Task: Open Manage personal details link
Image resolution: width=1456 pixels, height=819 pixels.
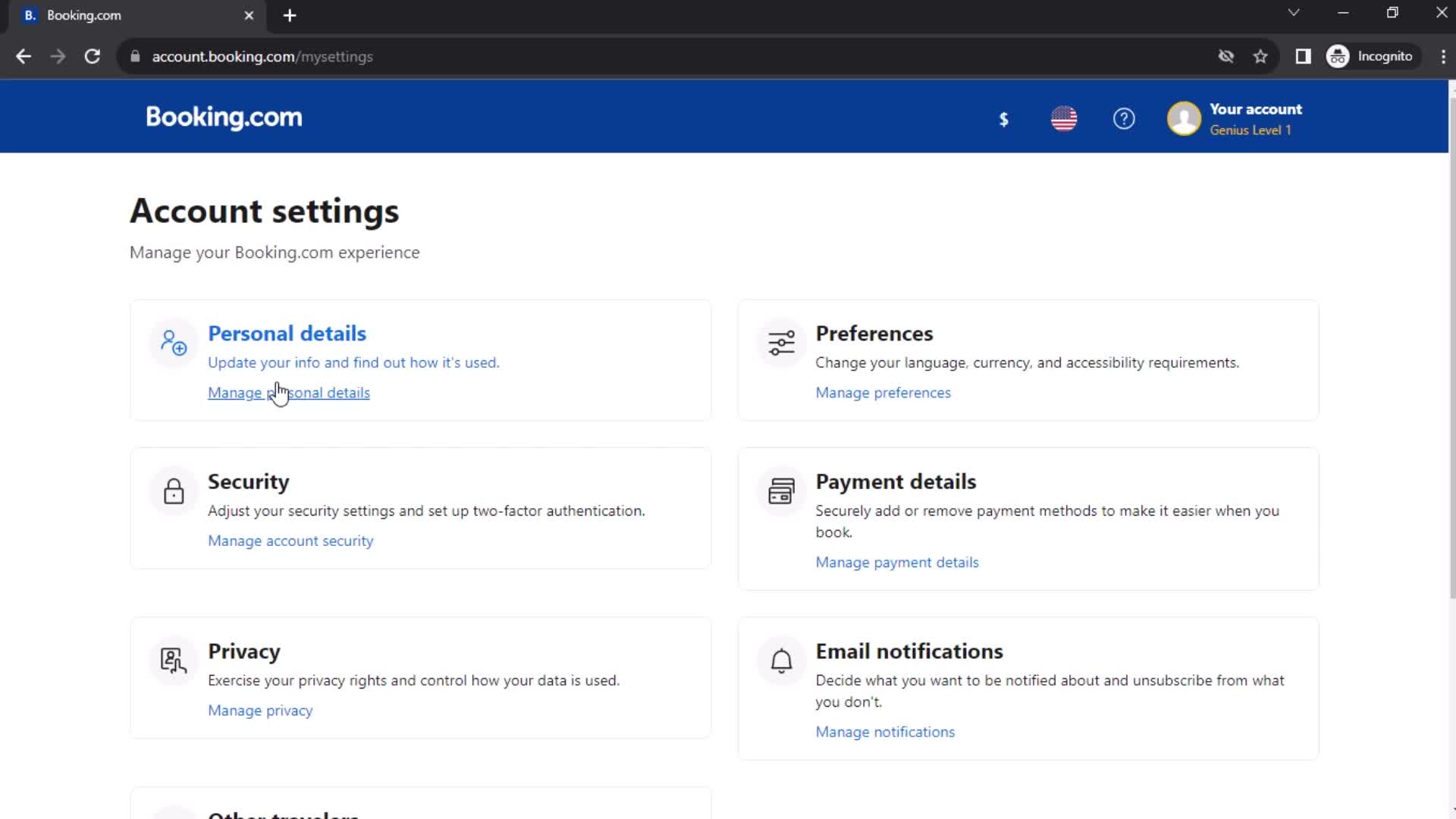Action: (289, 393)
